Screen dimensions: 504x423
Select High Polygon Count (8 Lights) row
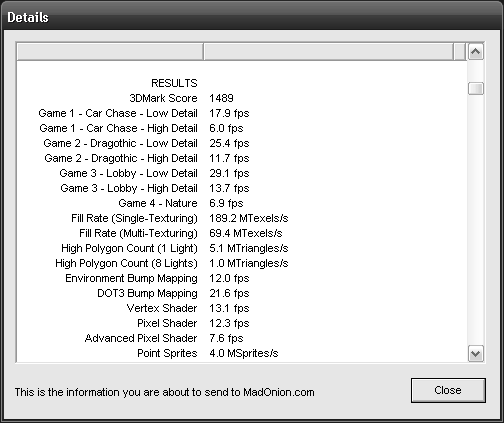click(242, 263)
